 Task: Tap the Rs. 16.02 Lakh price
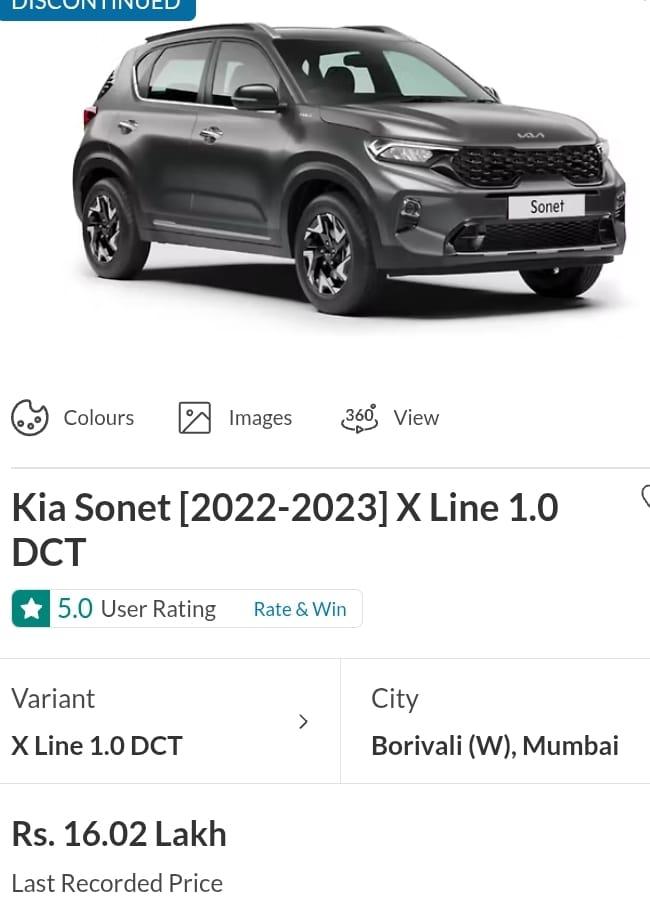pos(119,834)
